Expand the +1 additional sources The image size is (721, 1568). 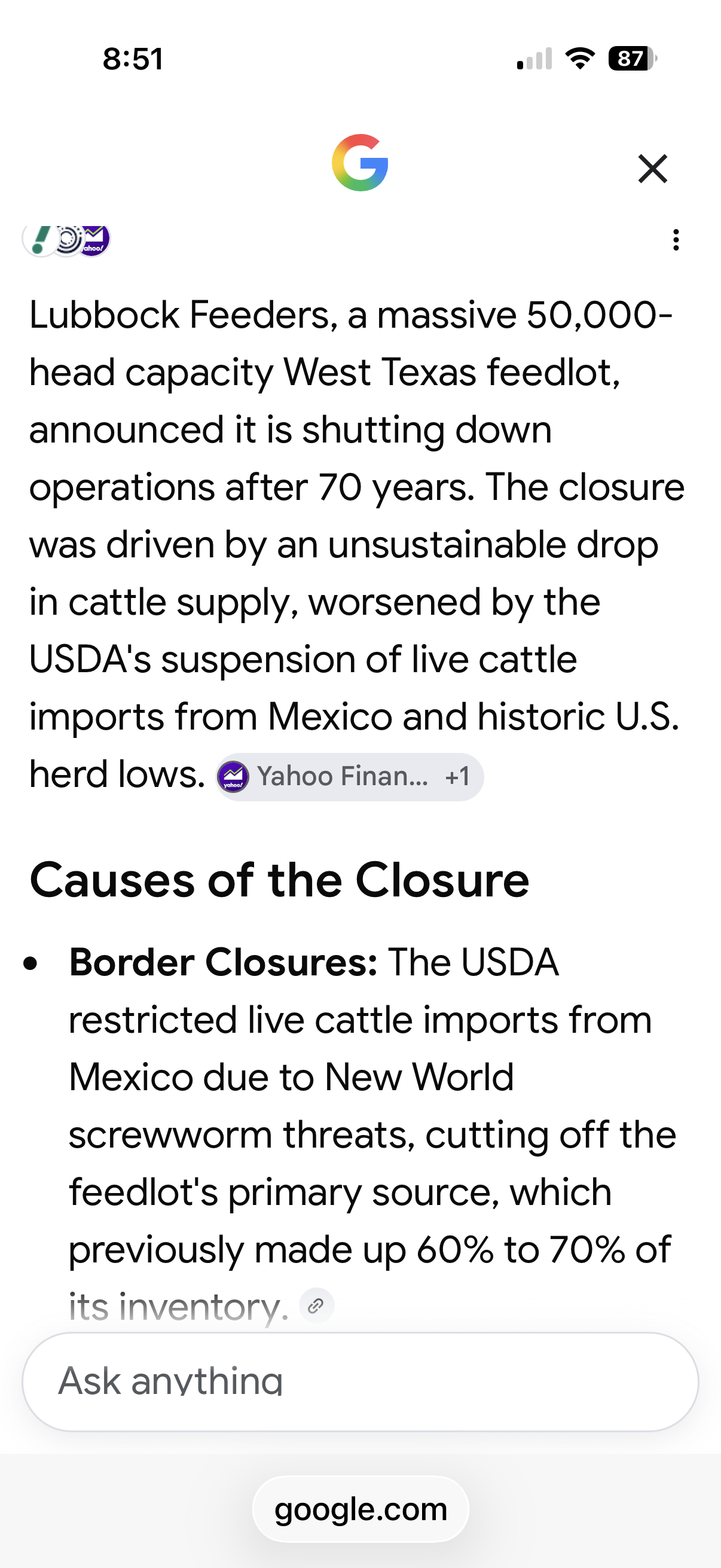[457, 777]
